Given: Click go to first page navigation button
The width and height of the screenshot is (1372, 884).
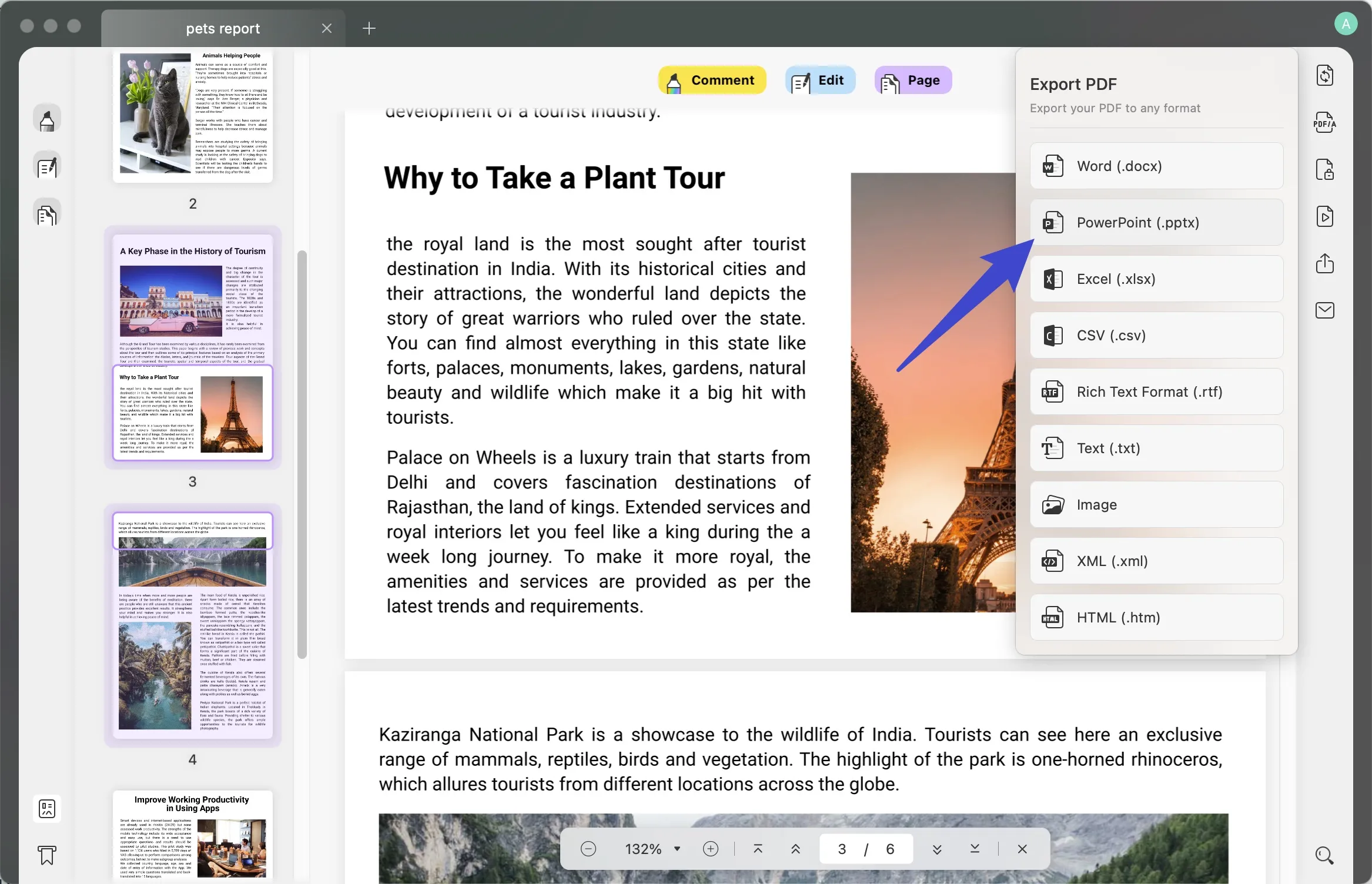Looking at the screenshot, I should point(757,849).
